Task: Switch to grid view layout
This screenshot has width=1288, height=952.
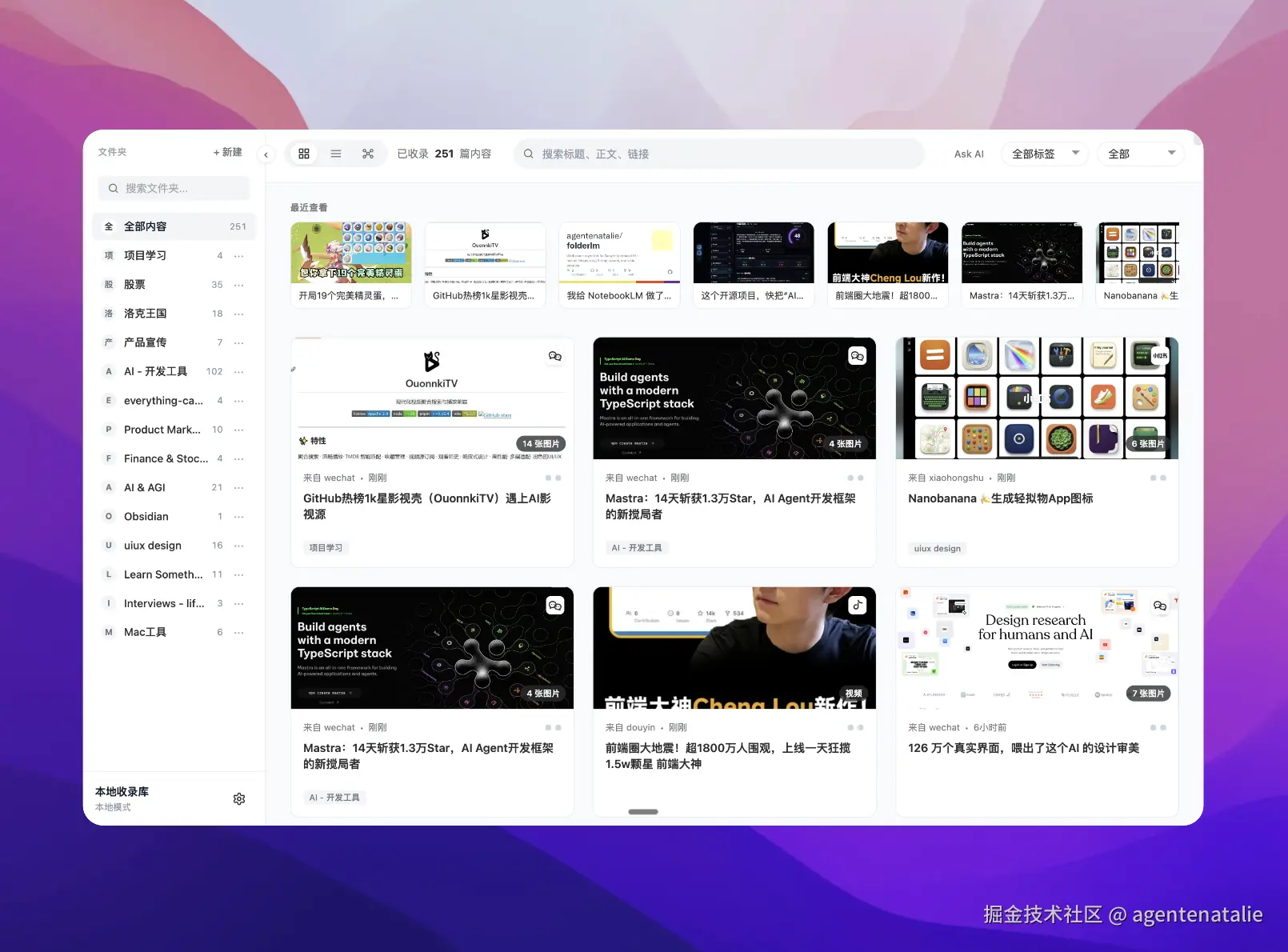Action: click(304, 154)
